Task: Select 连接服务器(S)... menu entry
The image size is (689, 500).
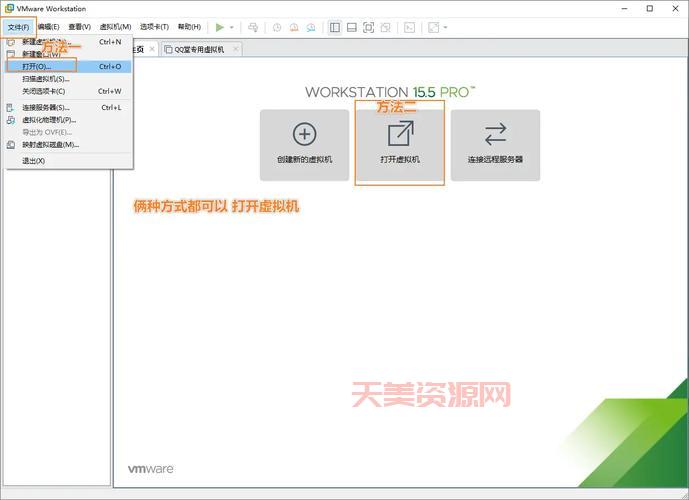Action: pos(69,108)
